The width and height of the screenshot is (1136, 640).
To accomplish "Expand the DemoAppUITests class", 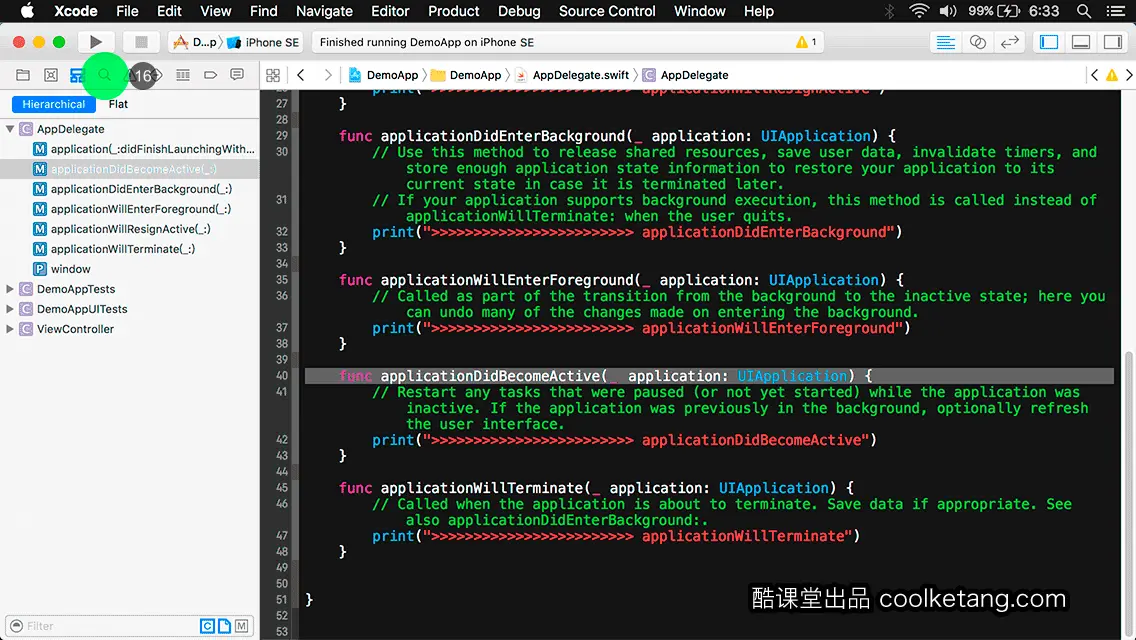I will (10, 309).
